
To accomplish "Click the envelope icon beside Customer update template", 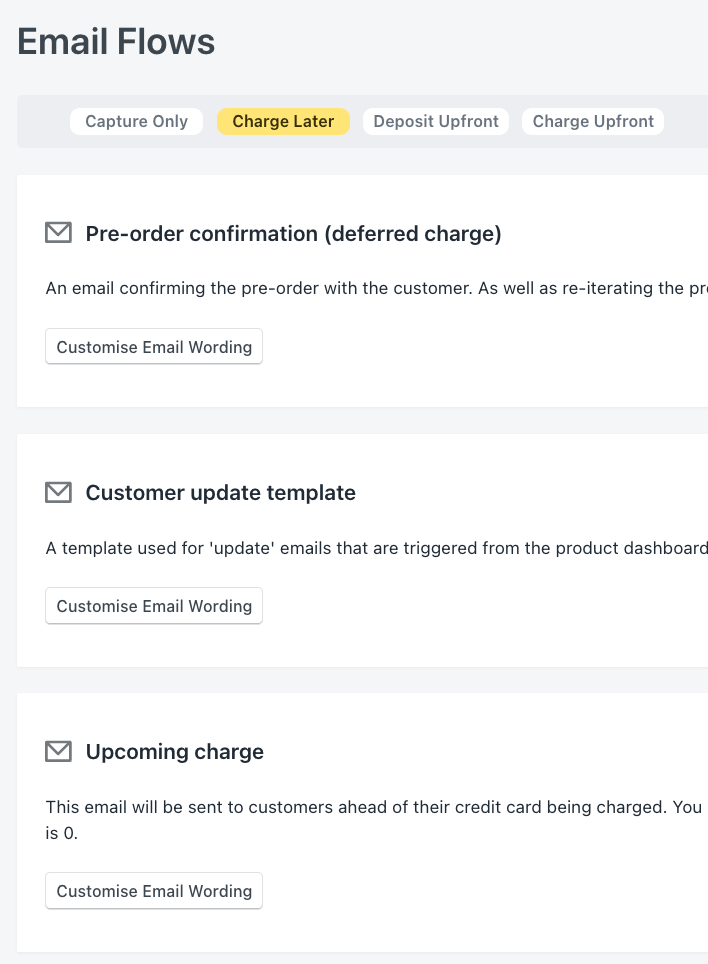I will (59, 492).
